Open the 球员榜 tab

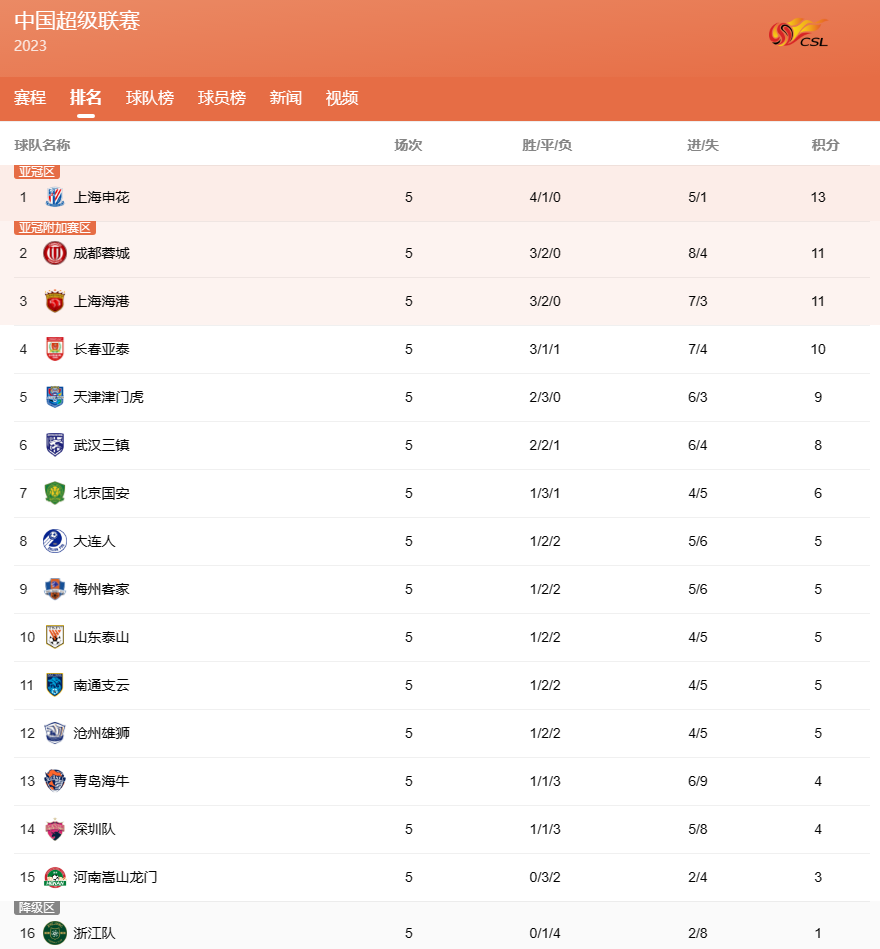(x=222, y=97)
